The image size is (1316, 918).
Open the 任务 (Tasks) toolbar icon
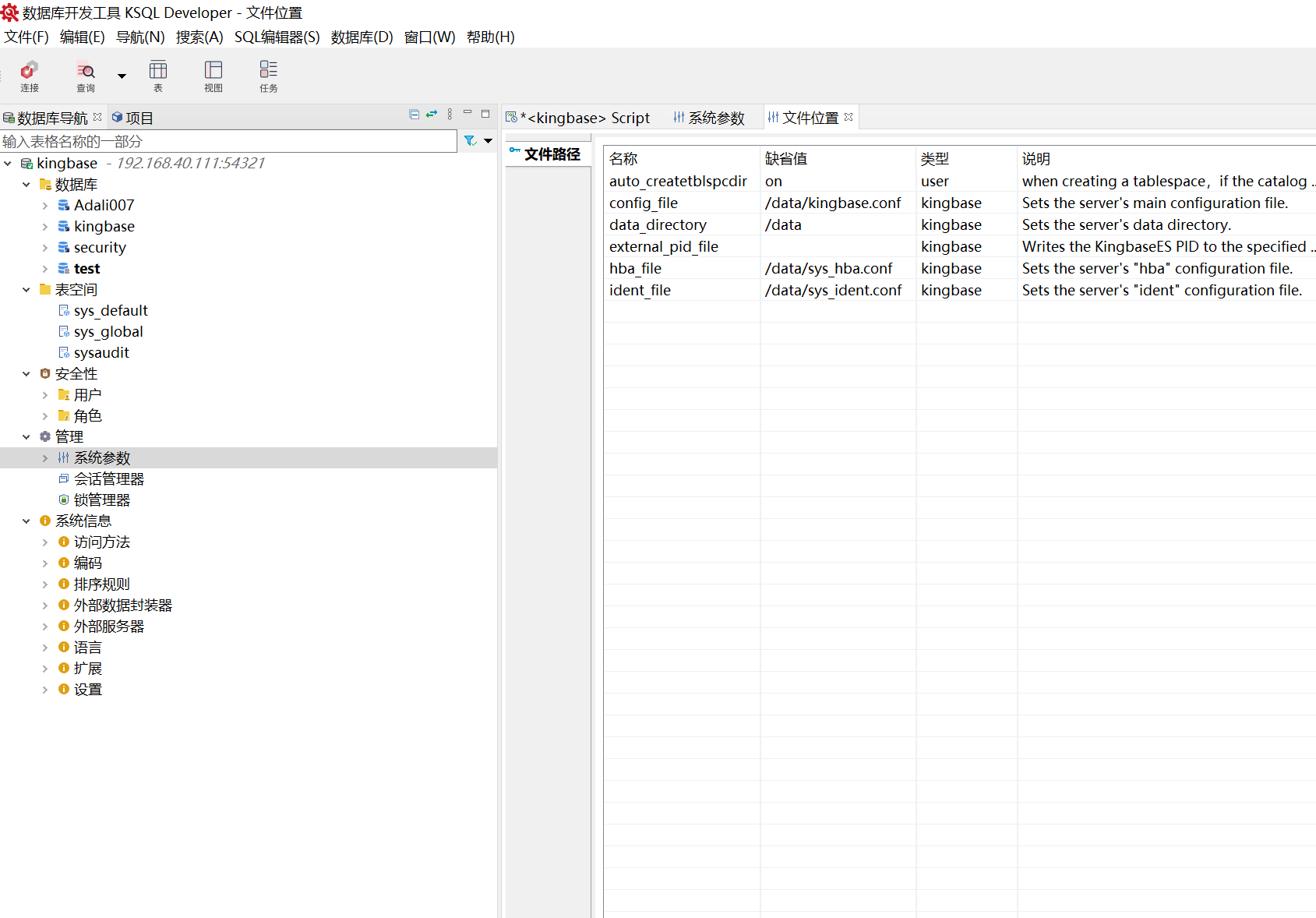pyautogui.click(x=269, y=76)
